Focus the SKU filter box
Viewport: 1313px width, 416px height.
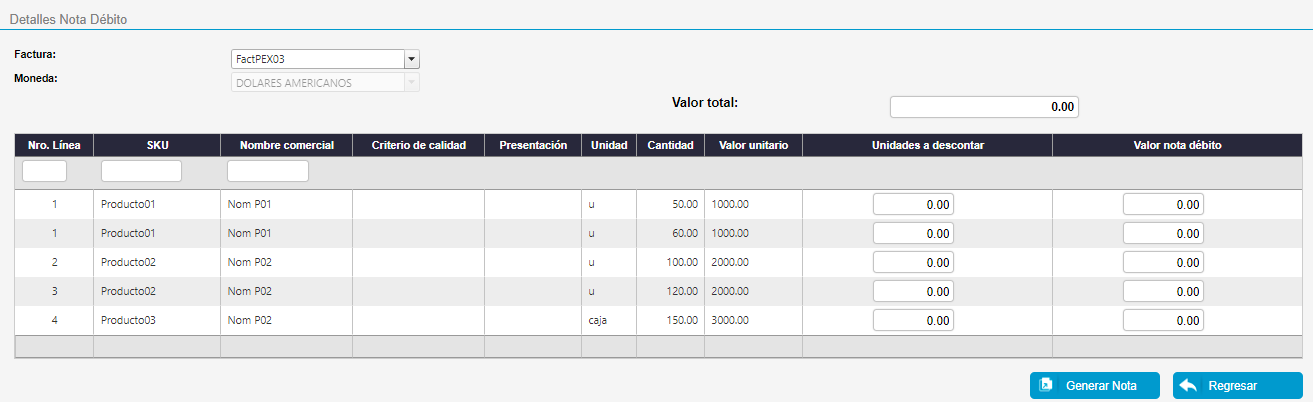pyautogui.click(x=141, y=171)
